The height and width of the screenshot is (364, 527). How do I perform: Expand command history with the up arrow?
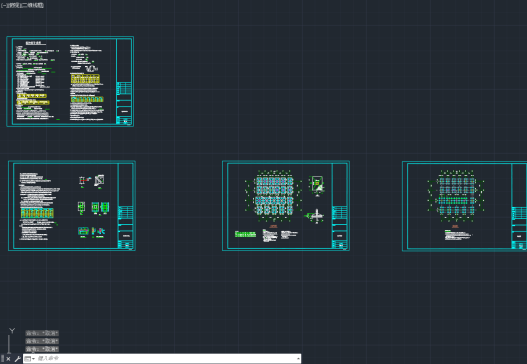[x=298, y=359]
